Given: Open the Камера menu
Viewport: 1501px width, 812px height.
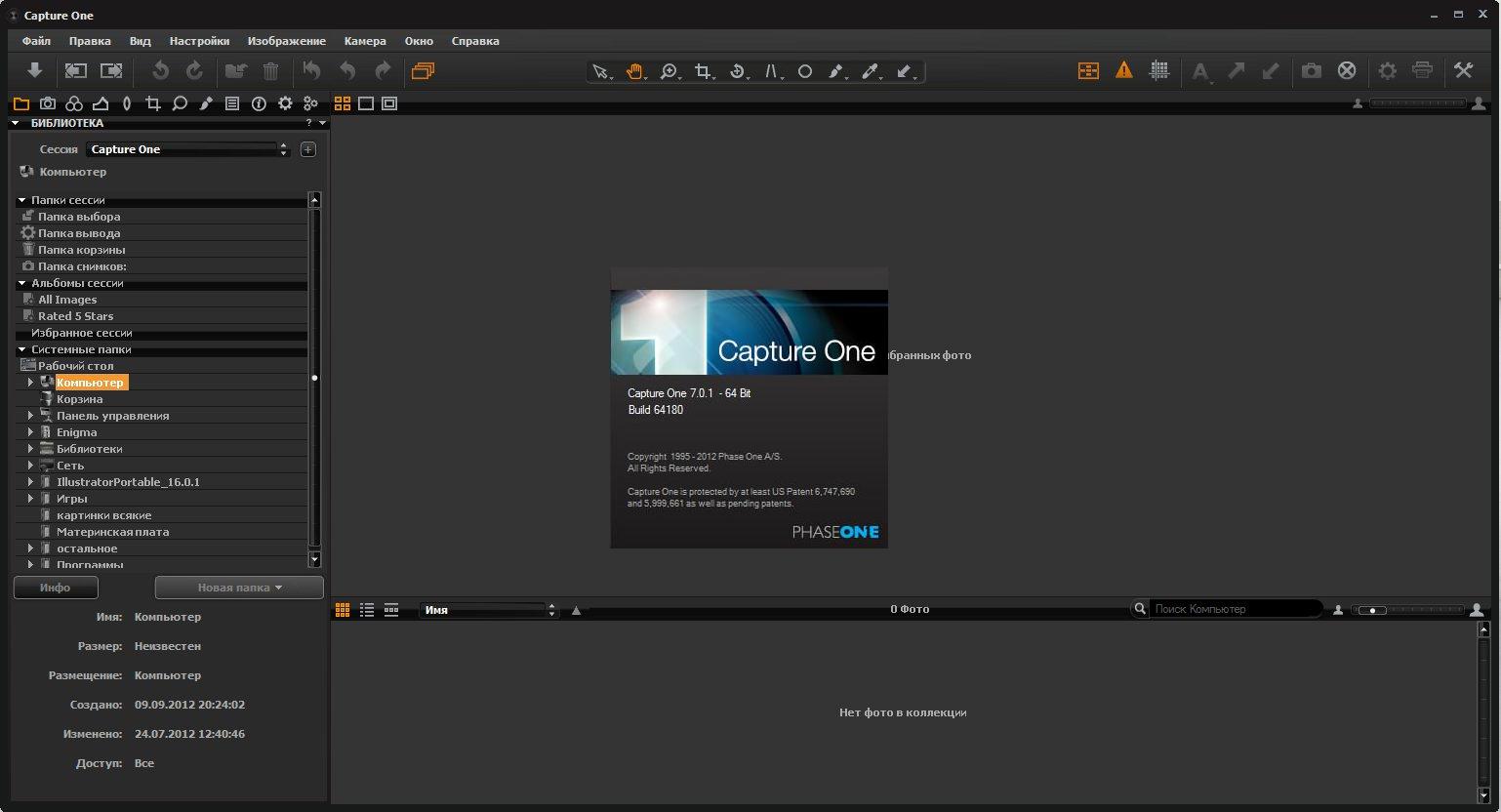Looking at the screenshot, I should click(365, 41).
